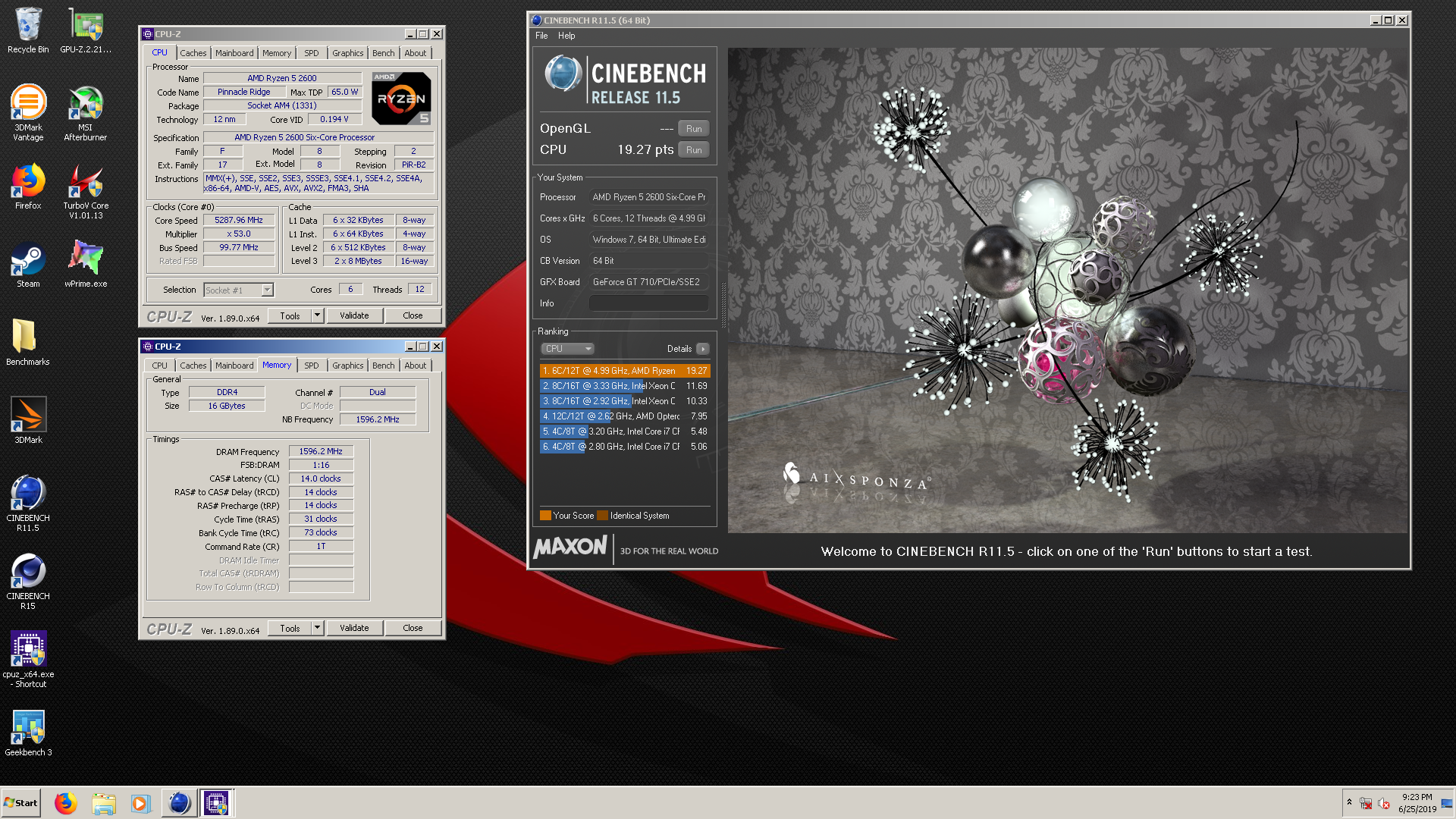The width and height of the screenshot is (1456, 819).
Task: Click Ranking Details arrow button in Cinebench
Action: point(703,349)
